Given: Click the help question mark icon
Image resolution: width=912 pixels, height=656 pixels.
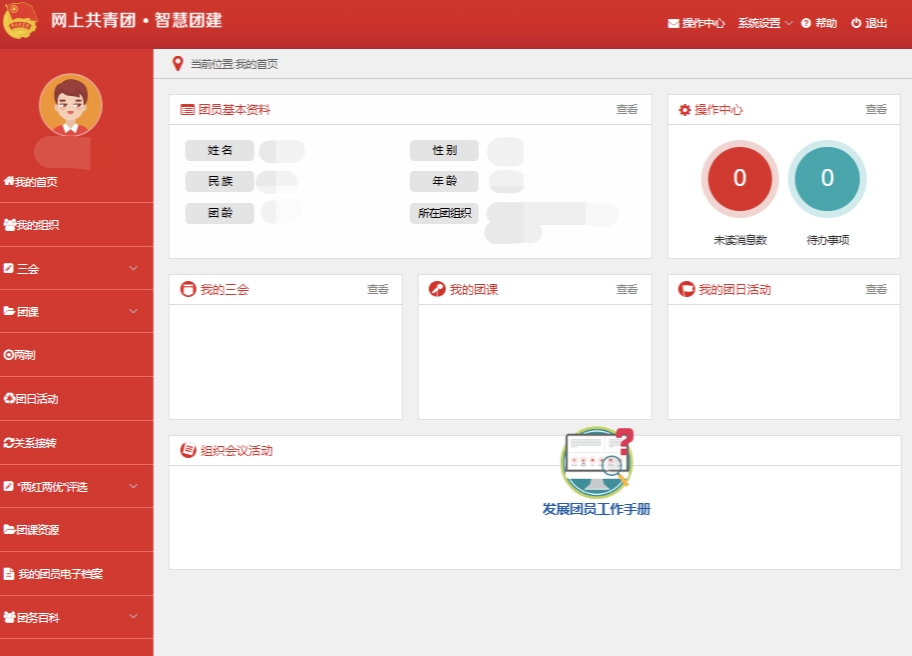Looking at the screenshot, I should [x=806, y=23].
